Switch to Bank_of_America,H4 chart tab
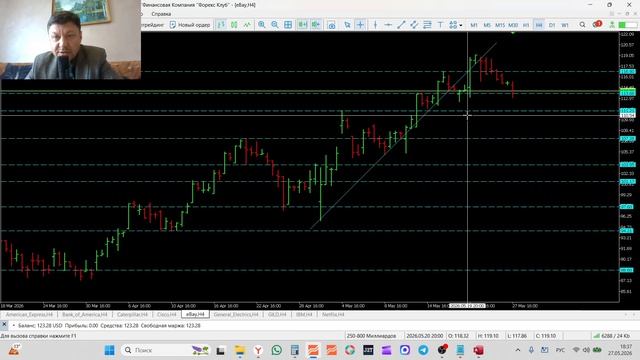The height and width of the screenshot is (360, 640). pos(84,315)
